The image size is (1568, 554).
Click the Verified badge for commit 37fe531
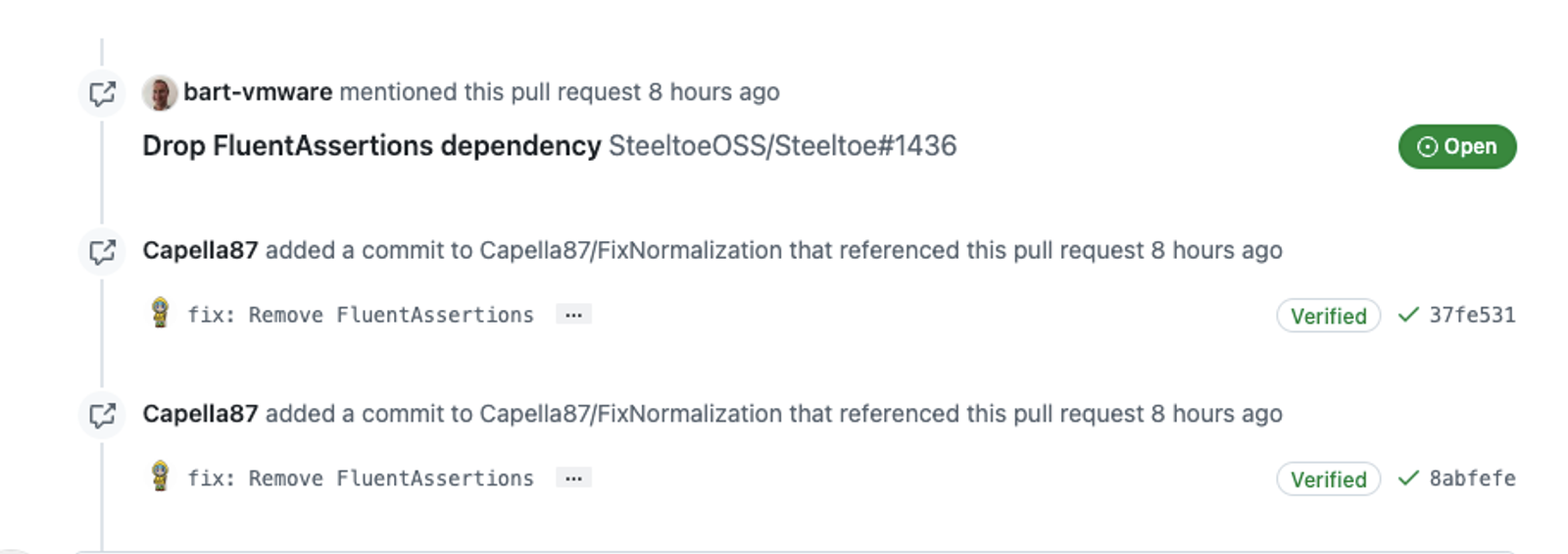pos(1328,316)
